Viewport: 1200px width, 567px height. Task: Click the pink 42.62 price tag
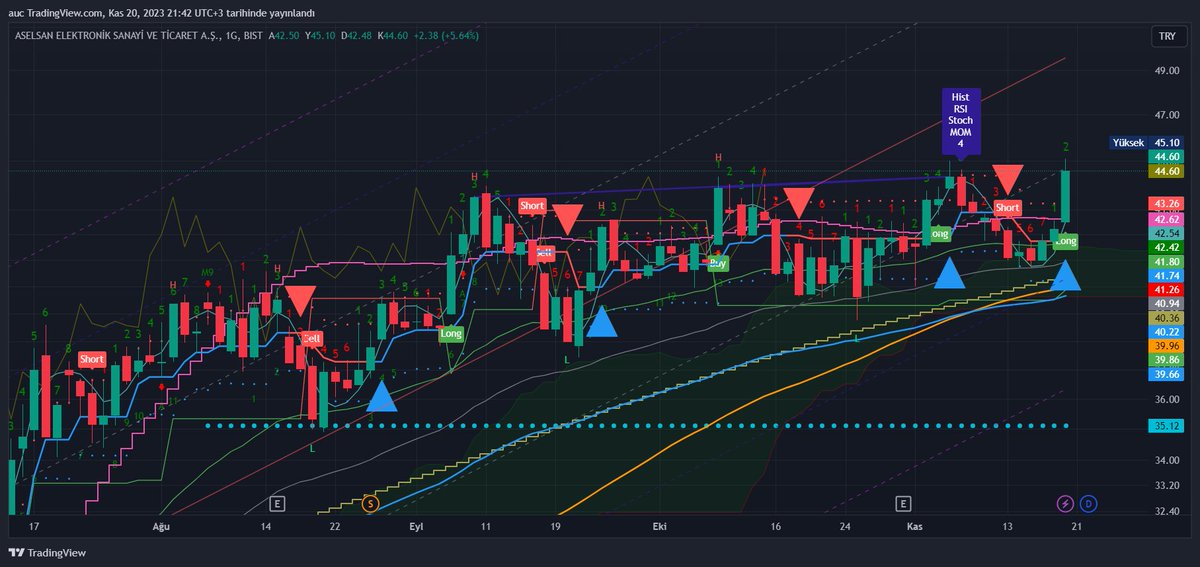tap(1166, 218)
